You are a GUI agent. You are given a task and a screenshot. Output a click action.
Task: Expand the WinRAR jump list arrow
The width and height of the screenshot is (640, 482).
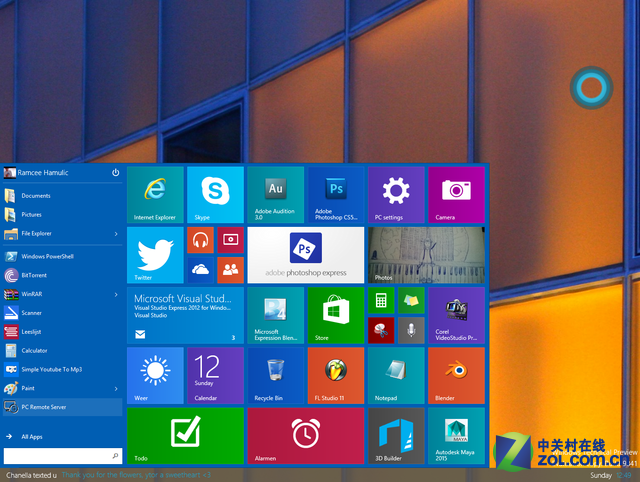pyautogui.click(x=116, y=294)
